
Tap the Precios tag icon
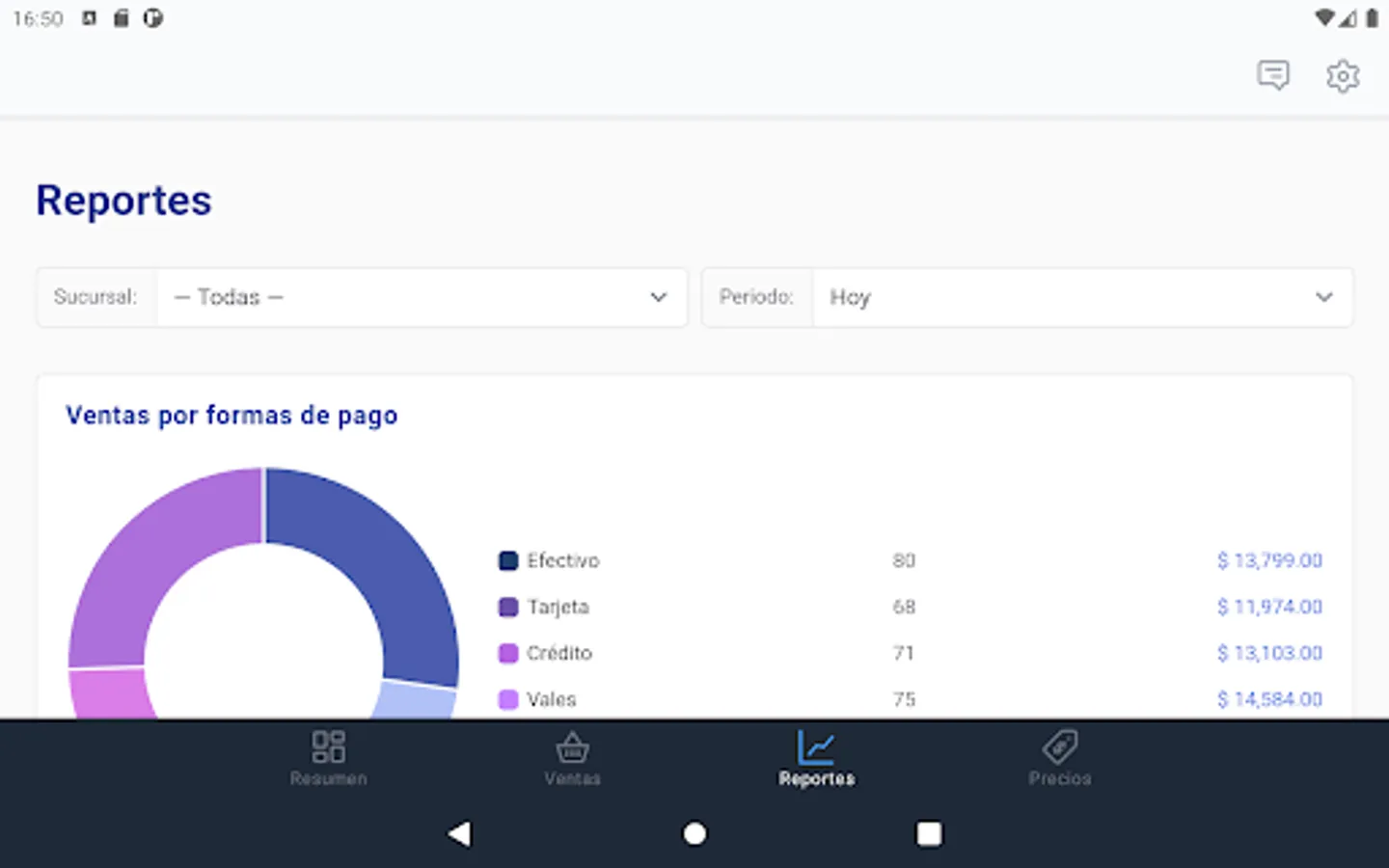[1059, 746]
